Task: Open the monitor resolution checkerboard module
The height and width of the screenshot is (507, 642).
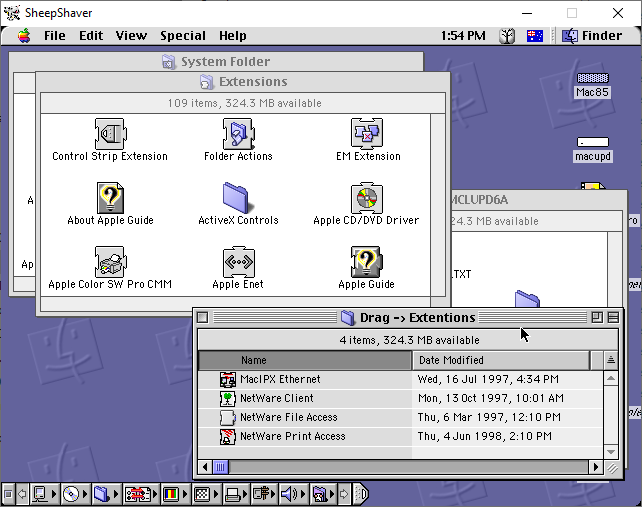Action: (206, 494)
